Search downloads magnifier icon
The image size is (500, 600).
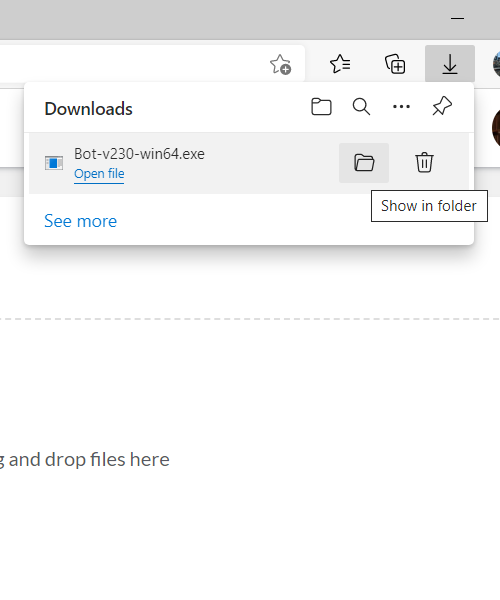[x=361, y=107]
